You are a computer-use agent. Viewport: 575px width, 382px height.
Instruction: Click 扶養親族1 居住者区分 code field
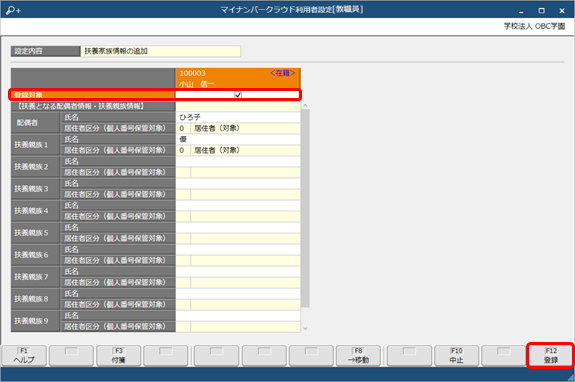pos(183,150)
